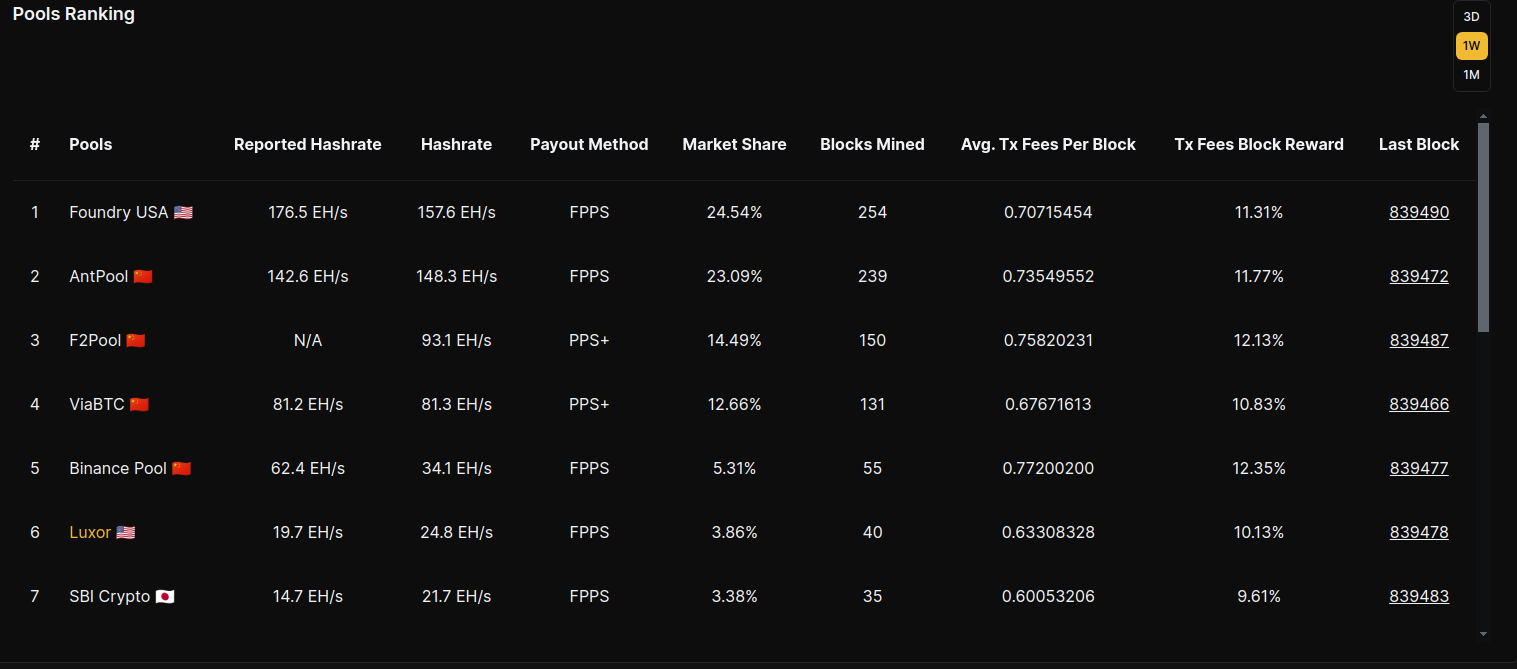This screenshot has width=1517, height=669.
Task: Click ViaBTC's PPS+ payout method
Action: coord(589,404)
